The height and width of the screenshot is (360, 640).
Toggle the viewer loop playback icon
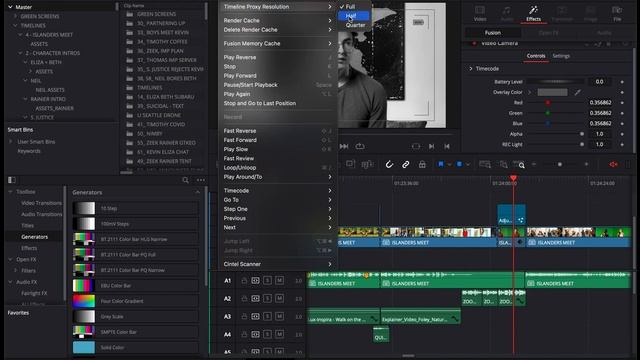click(x=360, y=146)
